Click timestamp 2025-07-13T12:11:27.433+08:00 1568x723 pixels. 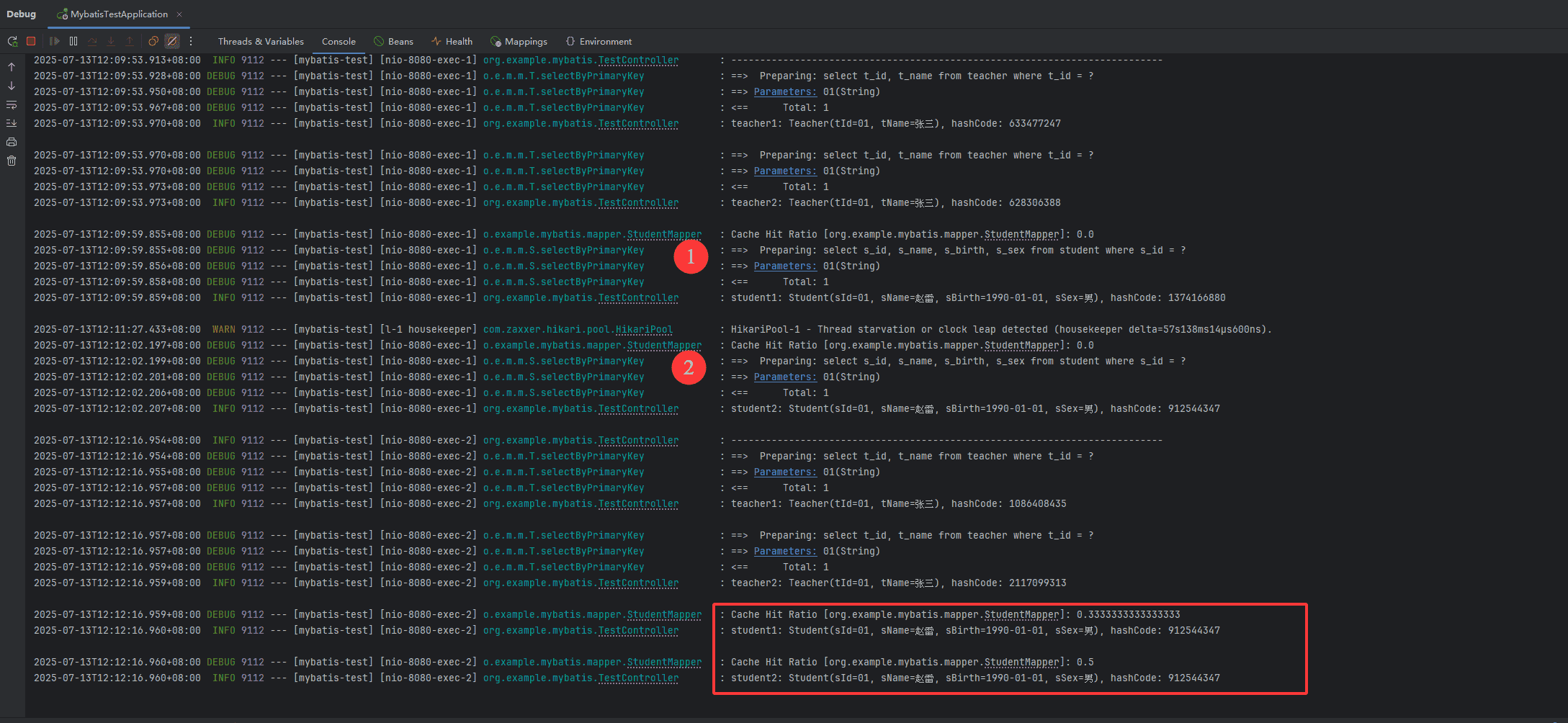[117, 329]
